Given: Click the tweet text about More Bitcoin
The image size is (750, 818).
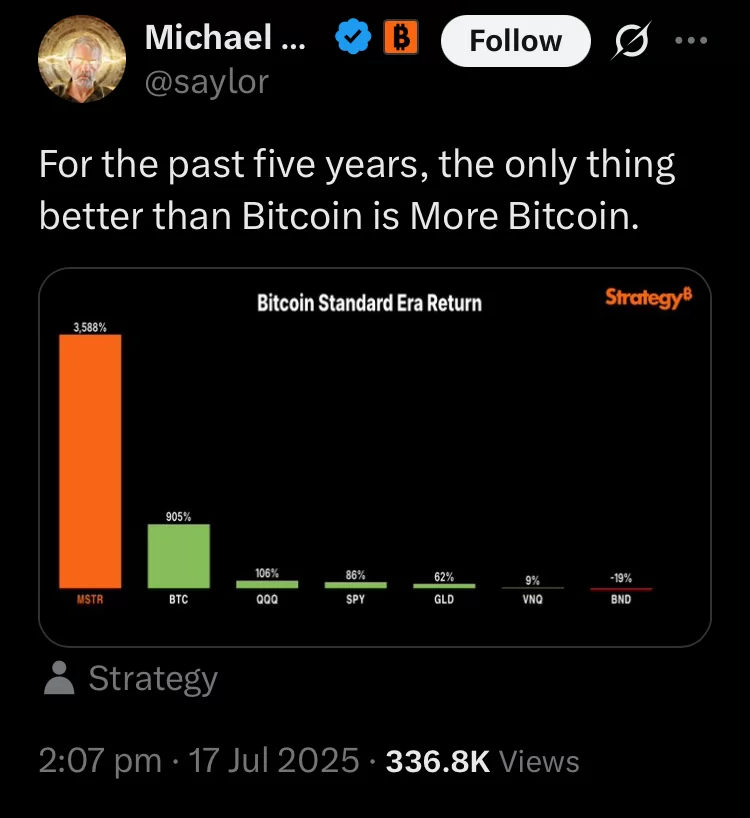Looking at the screenshot, I should 357,190.
